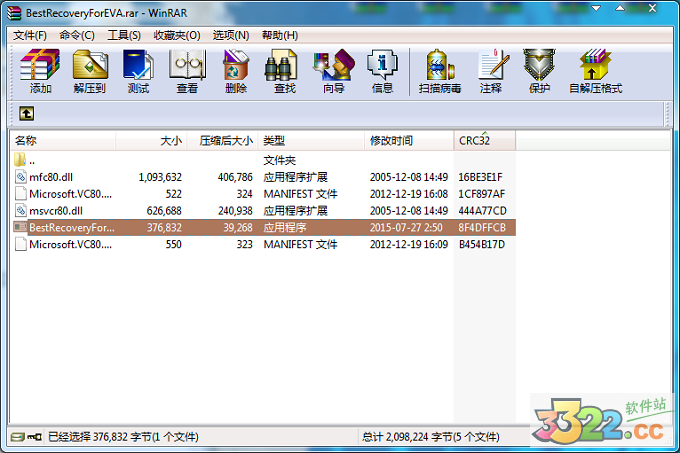The width and height of the screenshot is (680, 453).
Task: Select Microsoft.VC80 file sized 550
Action: click(x=70, y=244)
